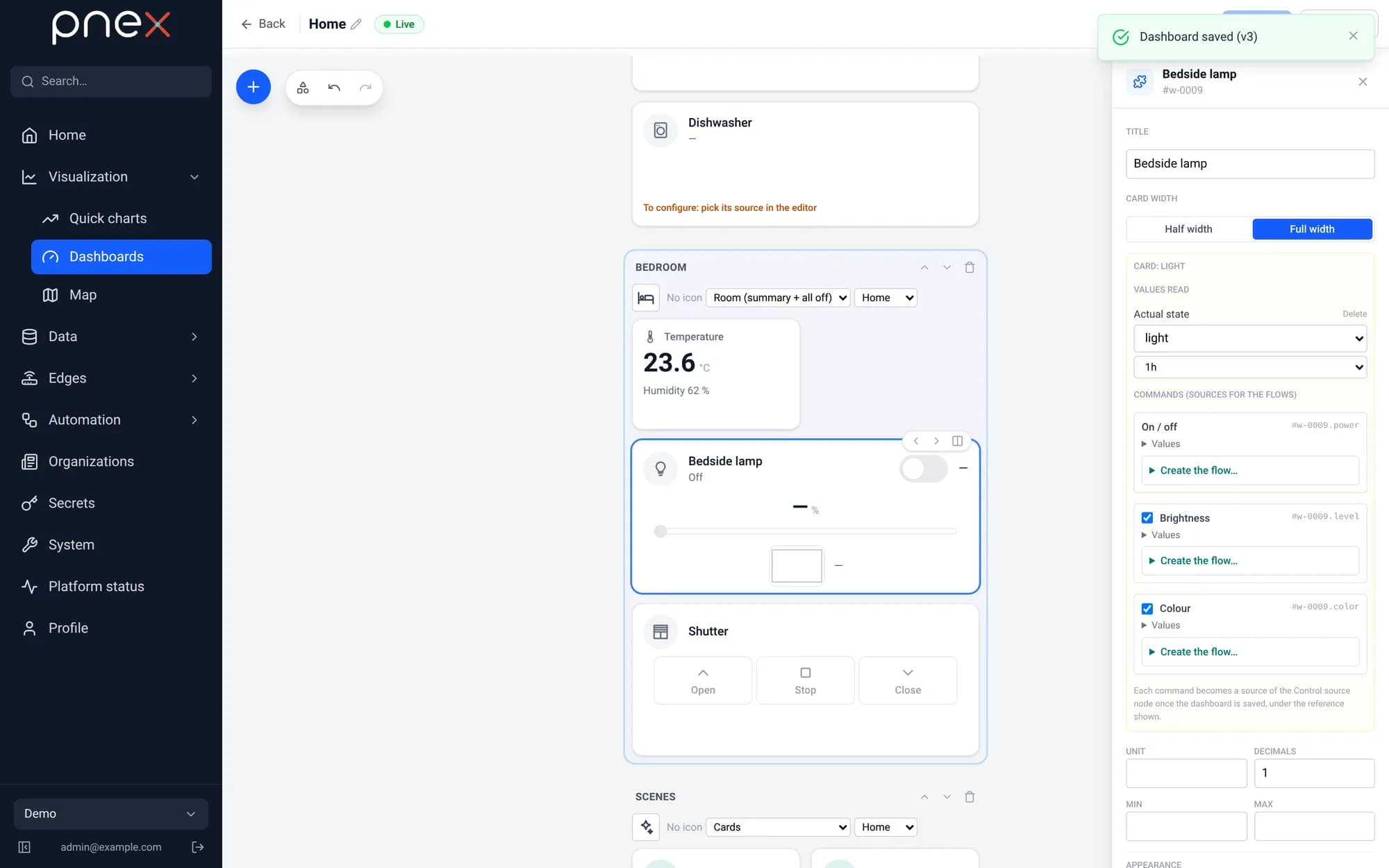This screenshot has height=868, width=1389.
Task: Open the Bedside lamp colour swatch
Action: [797, 565]
